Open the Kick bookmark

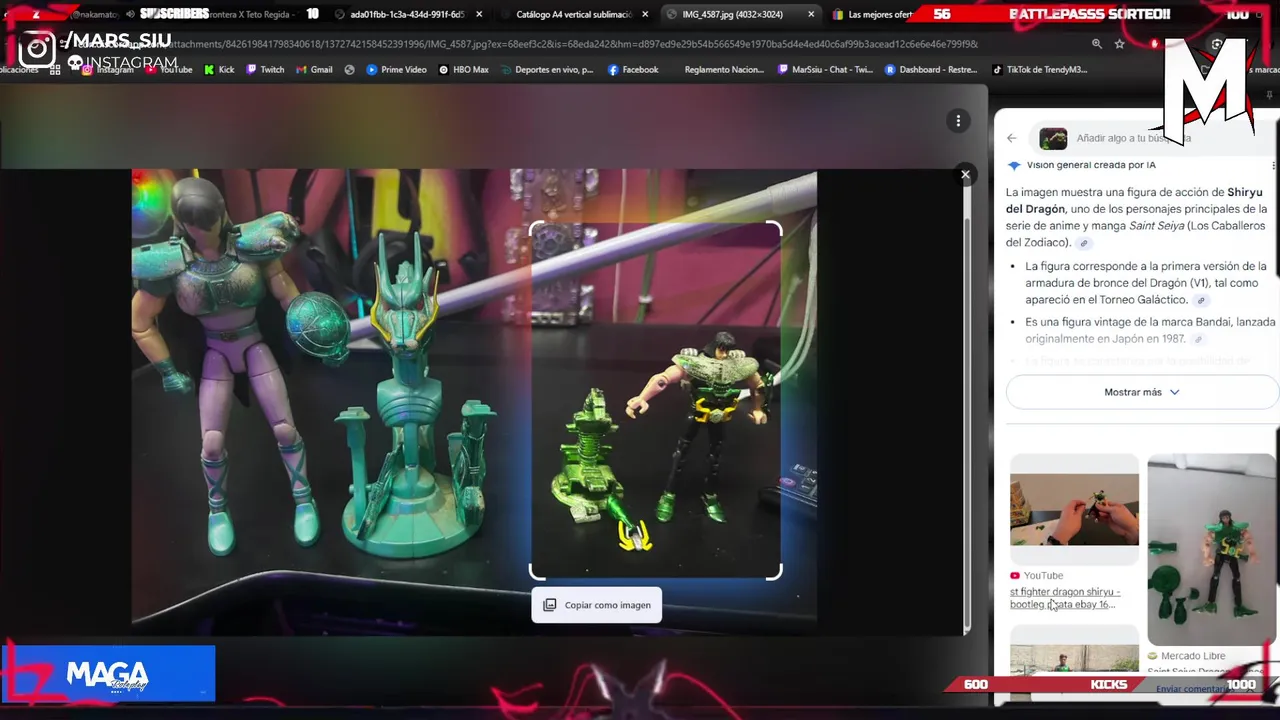pos(218,70)
